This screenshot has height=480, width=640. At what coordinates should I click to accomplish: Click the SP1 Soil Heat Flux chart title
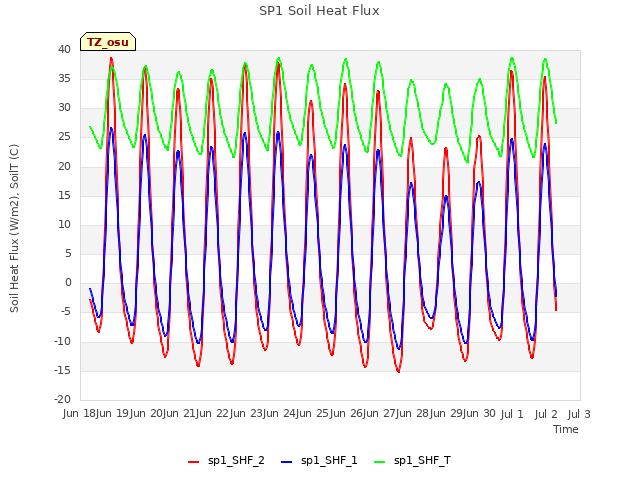point(319,11)
